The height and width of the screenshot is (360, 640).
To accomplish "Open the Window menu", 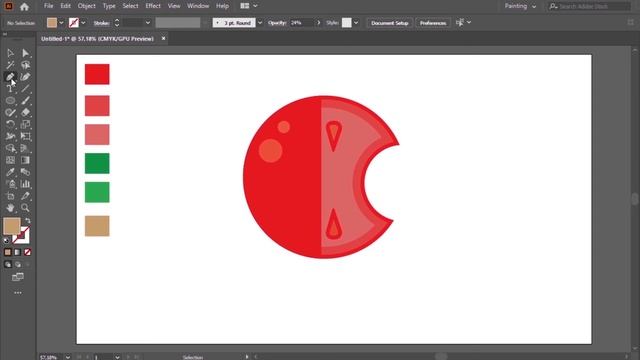I will click(198, 6).
